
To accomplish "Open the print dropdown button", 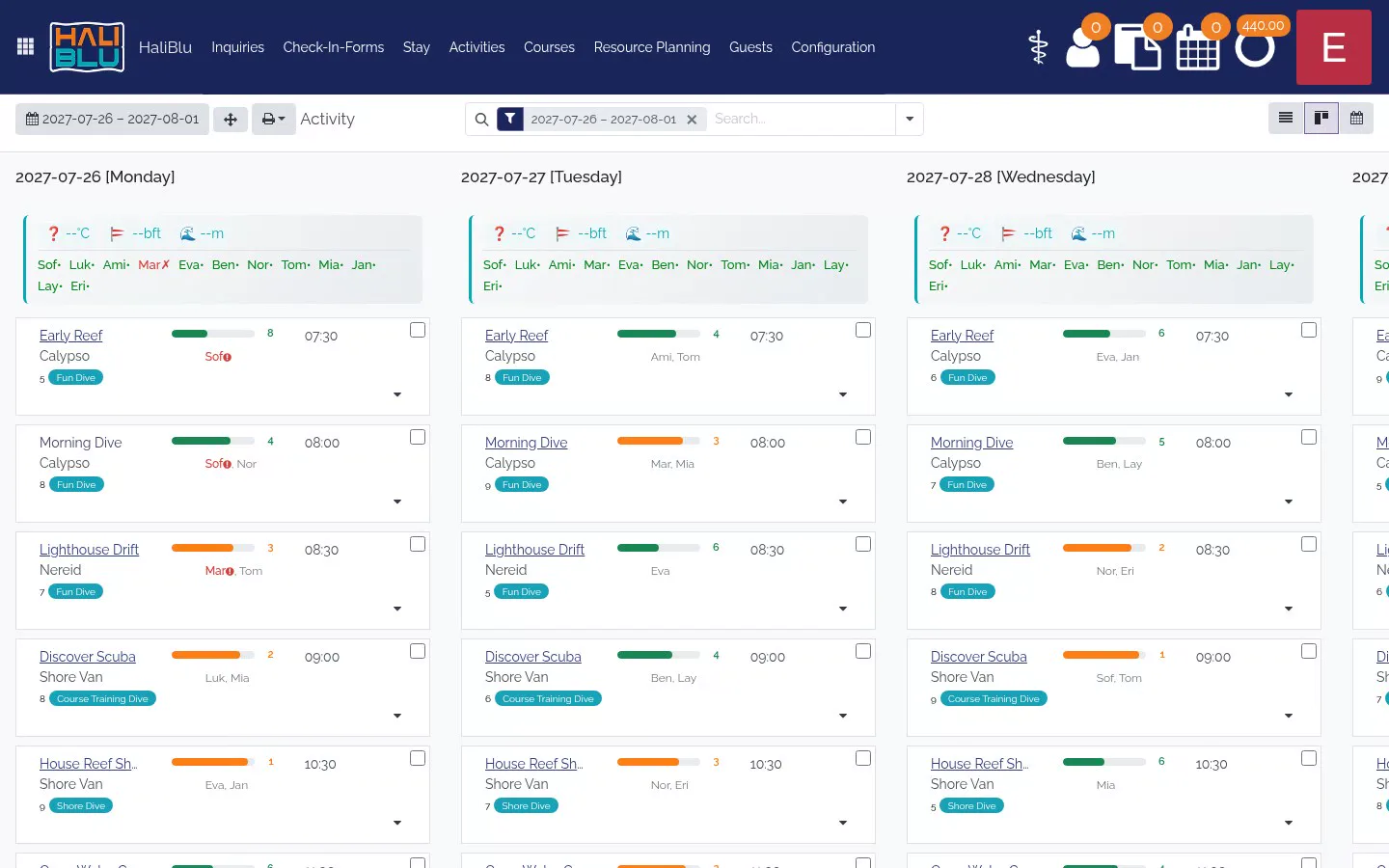I will pyautogui.click(x=274, y=120).
